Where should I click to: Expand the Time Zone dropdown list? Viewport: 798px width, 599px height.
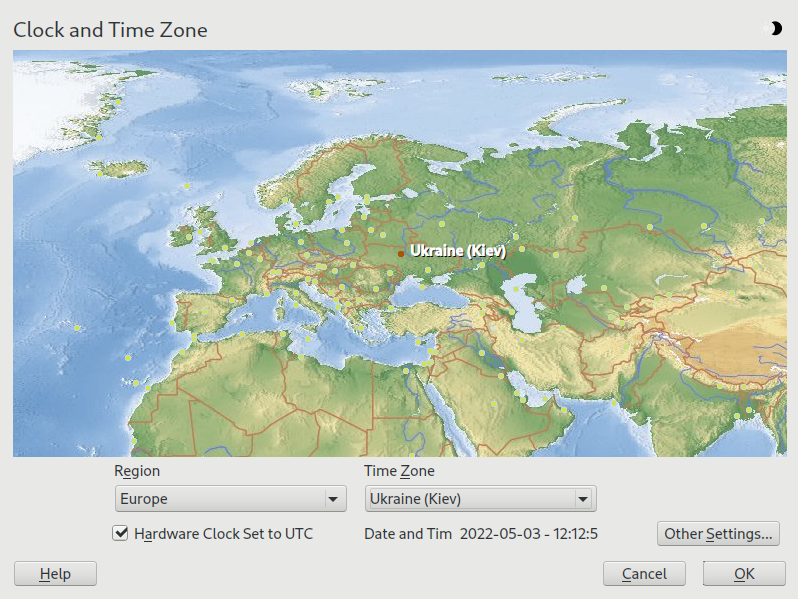[x=480, y=499]
